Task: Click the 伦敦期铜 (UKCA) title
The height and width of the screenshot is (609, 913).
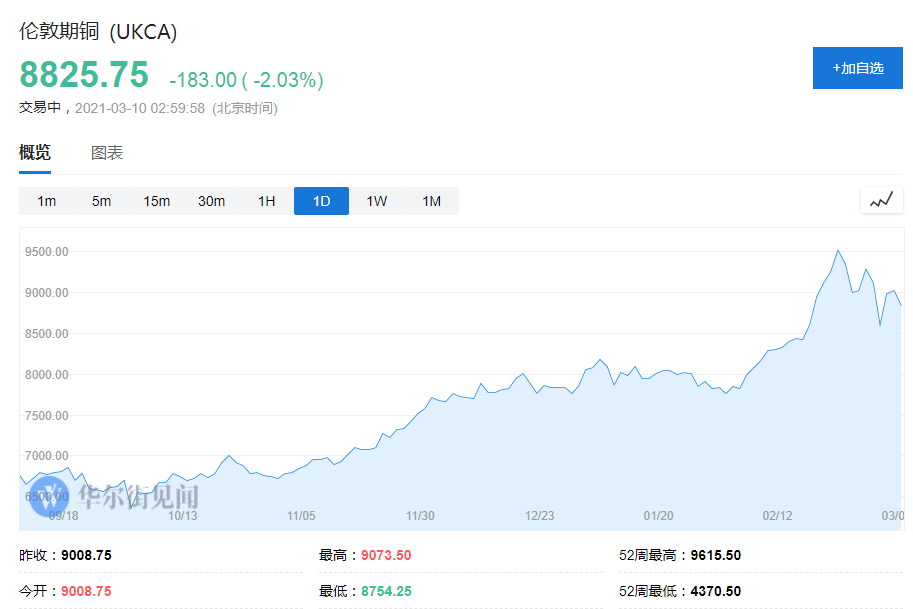Action: coord(98,32)
